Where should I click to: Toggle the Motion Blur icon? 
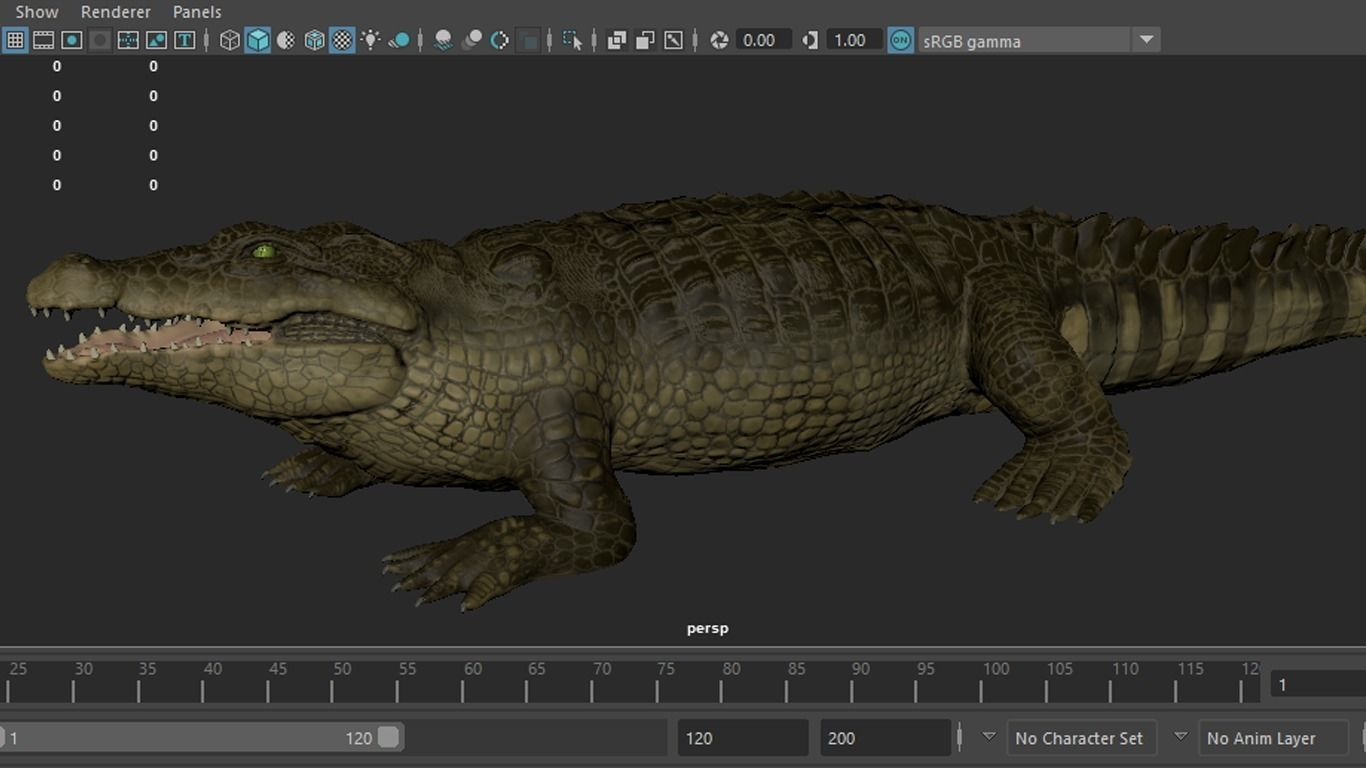[x=472, y=40]
